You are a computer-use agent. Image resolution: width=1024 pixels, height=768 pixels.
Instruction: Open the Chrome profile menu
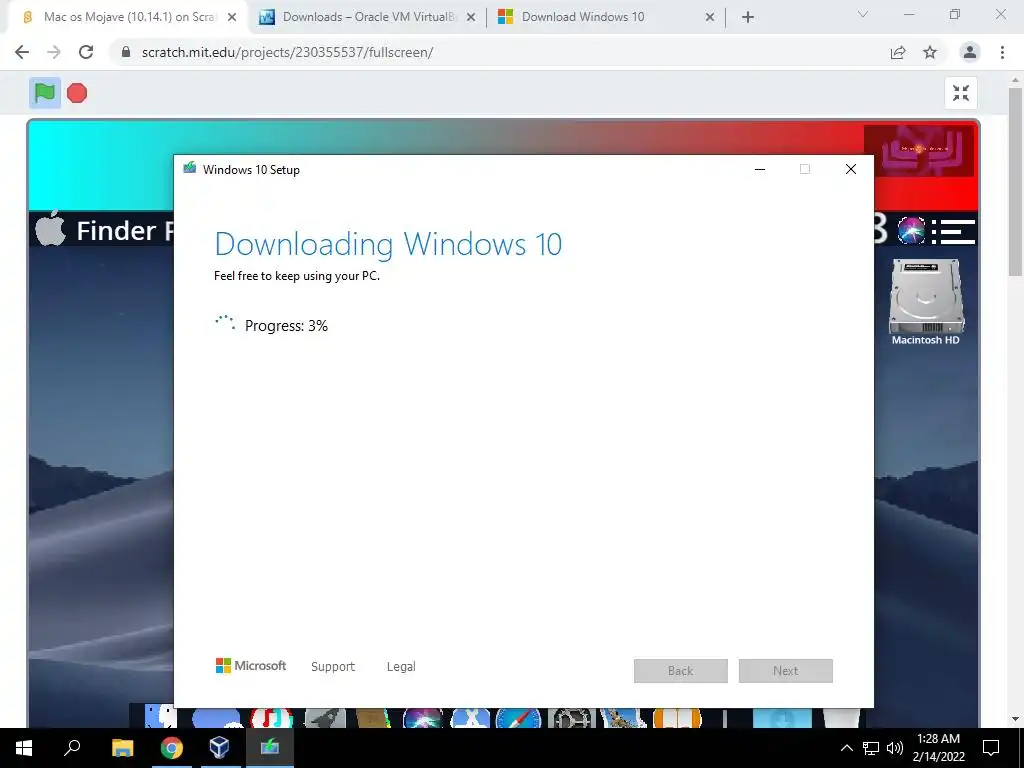pyautogui.click(x=970, y=52)
